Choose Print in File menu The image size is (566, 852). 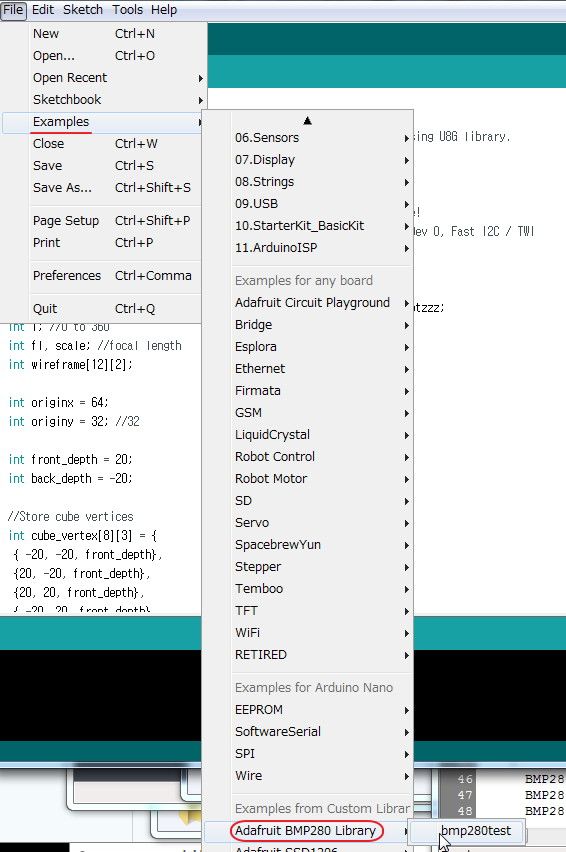click(x=102, y=242)
